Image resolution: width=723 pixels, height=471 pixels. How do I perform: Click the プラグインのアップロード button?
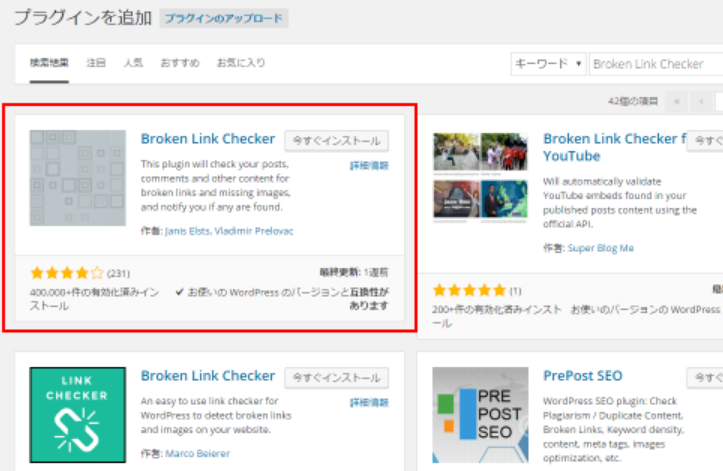[222, 18]
